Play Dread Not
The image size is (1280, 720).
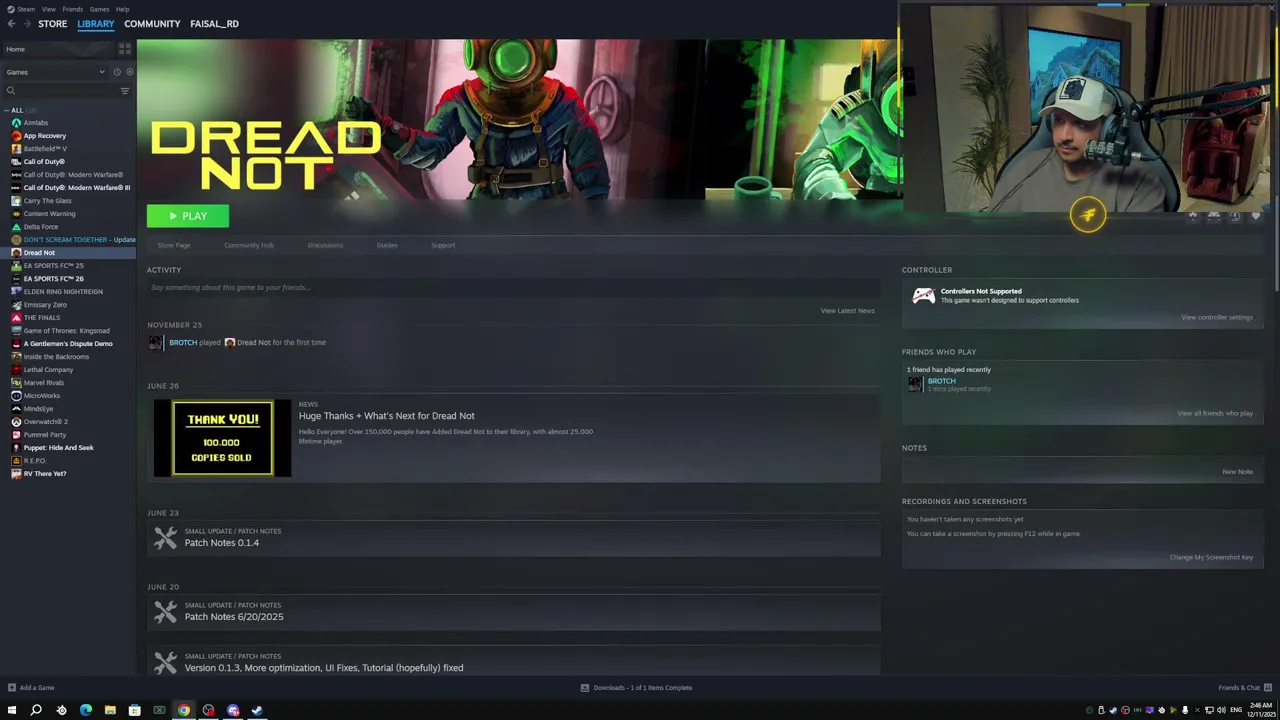click(188, 216)
